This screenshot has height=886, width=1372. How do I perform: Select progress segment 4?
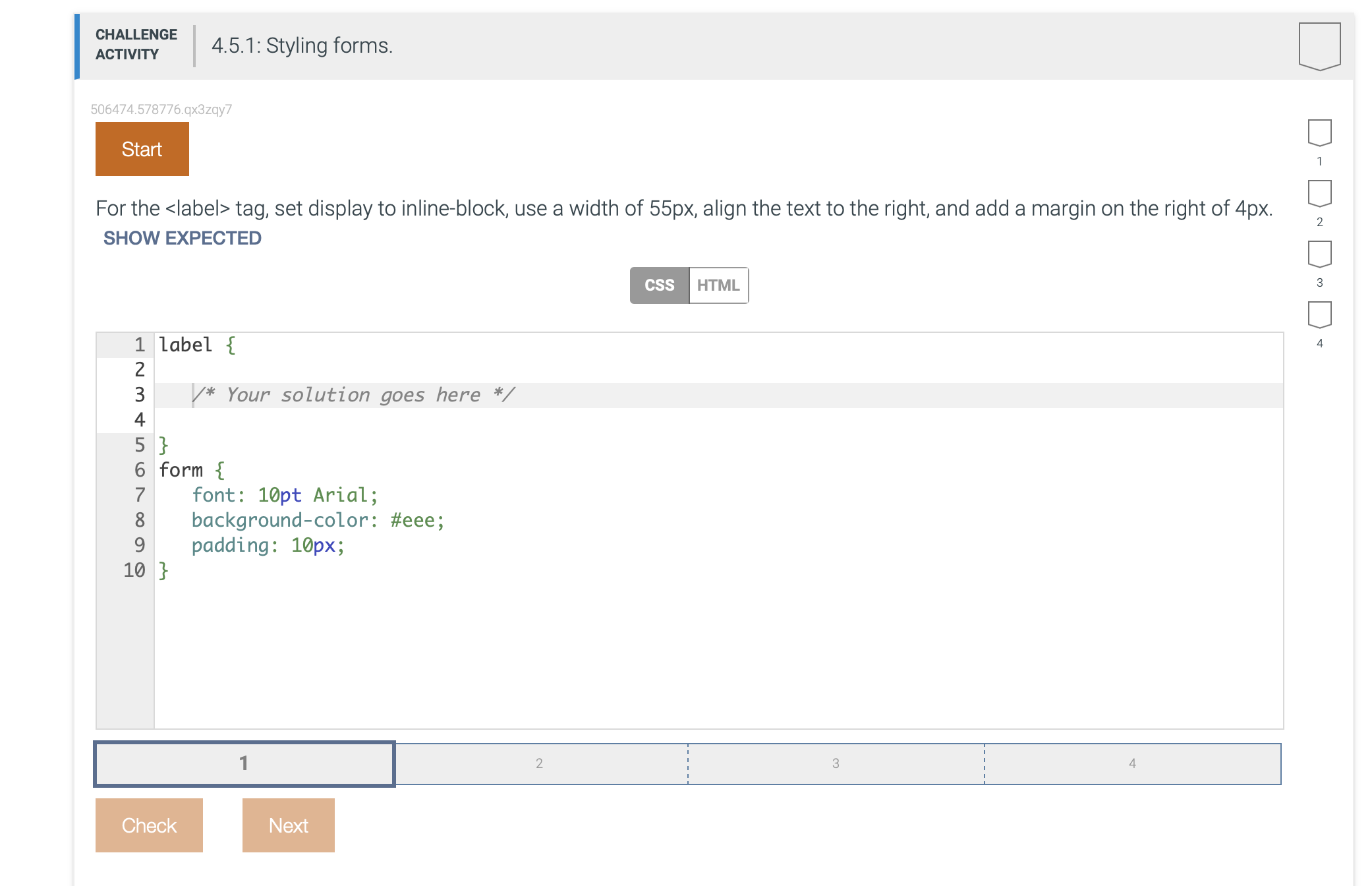click(1132, 763)
